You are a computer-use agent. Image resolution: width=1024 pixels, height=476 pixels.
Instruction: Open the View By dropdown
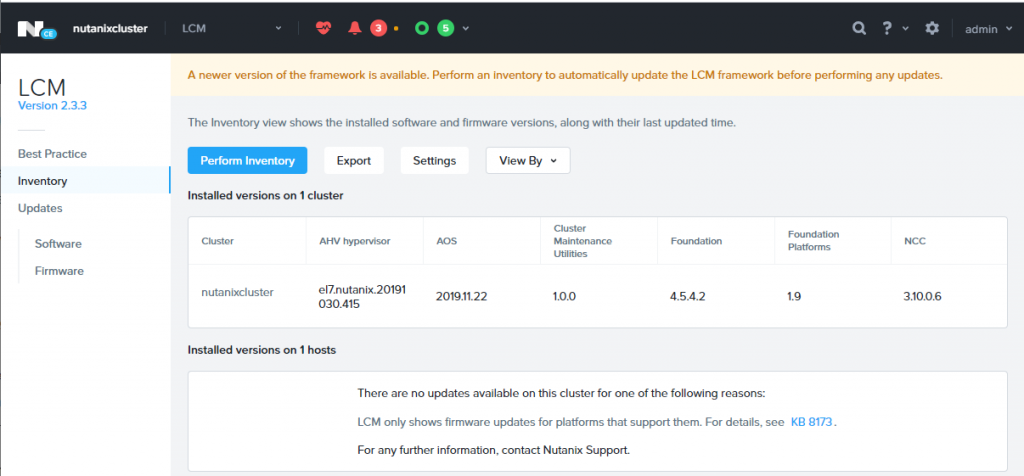pos(528,161)
